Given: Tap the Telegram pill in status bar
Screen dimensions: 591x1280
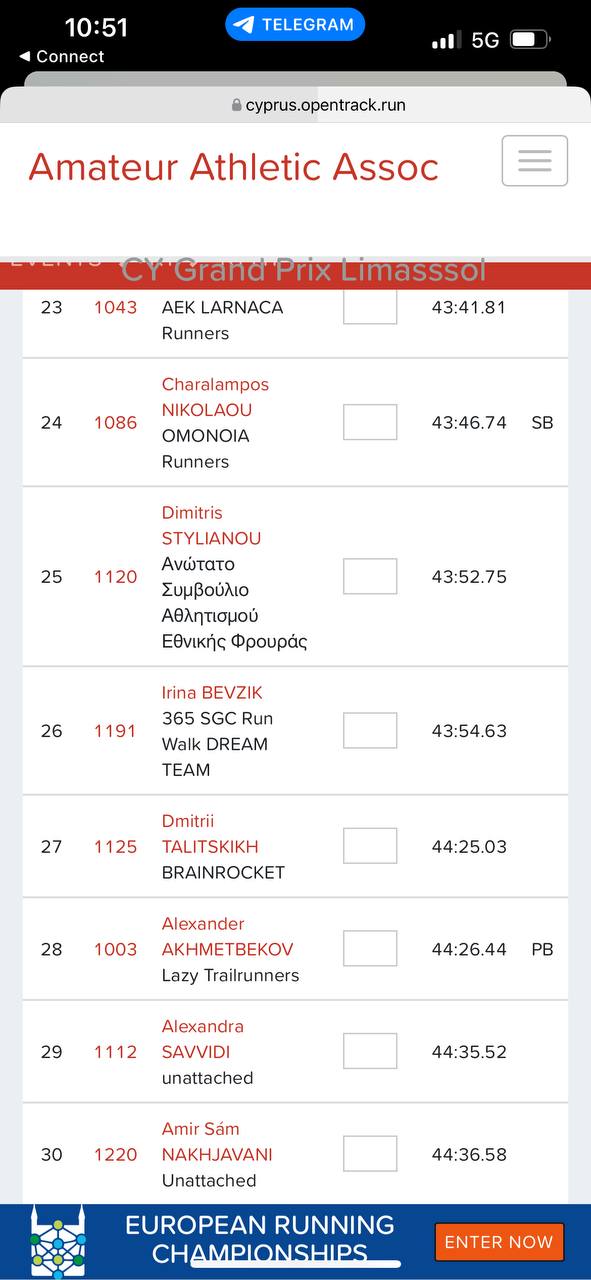Looking at the screenshot, I should tap(295, 25).
